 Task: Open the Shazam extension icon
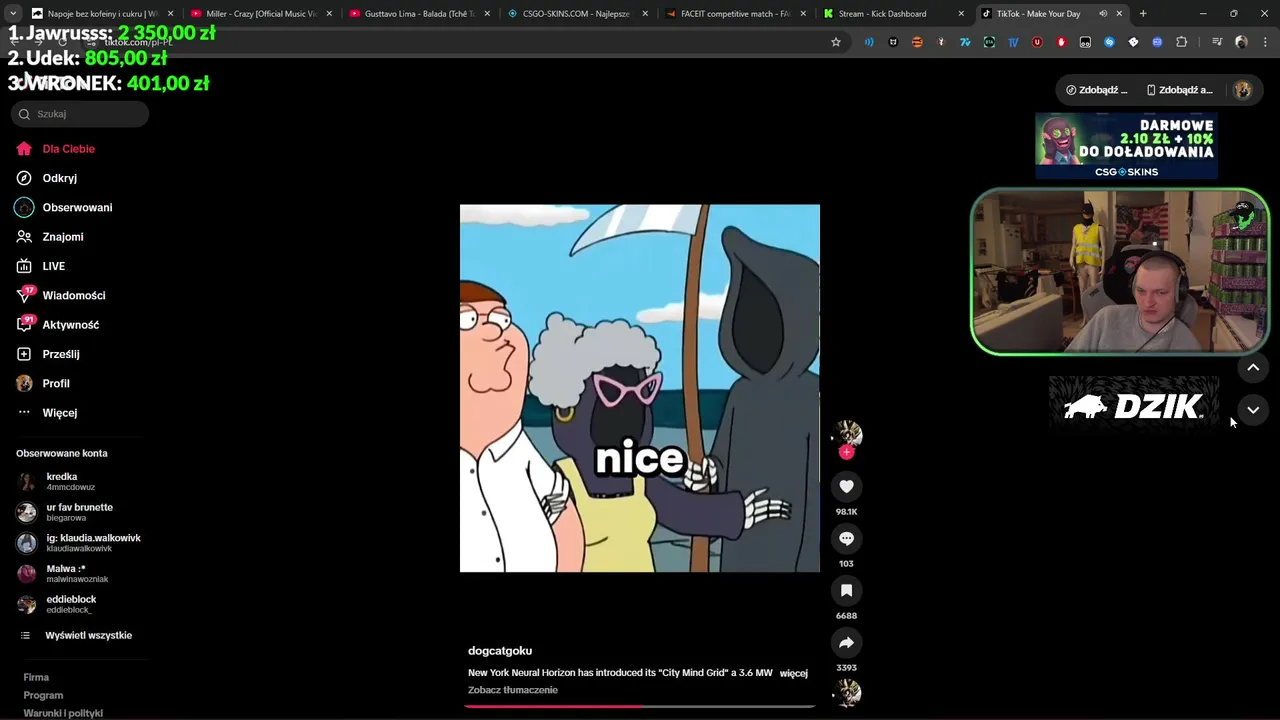point(1109,42)
